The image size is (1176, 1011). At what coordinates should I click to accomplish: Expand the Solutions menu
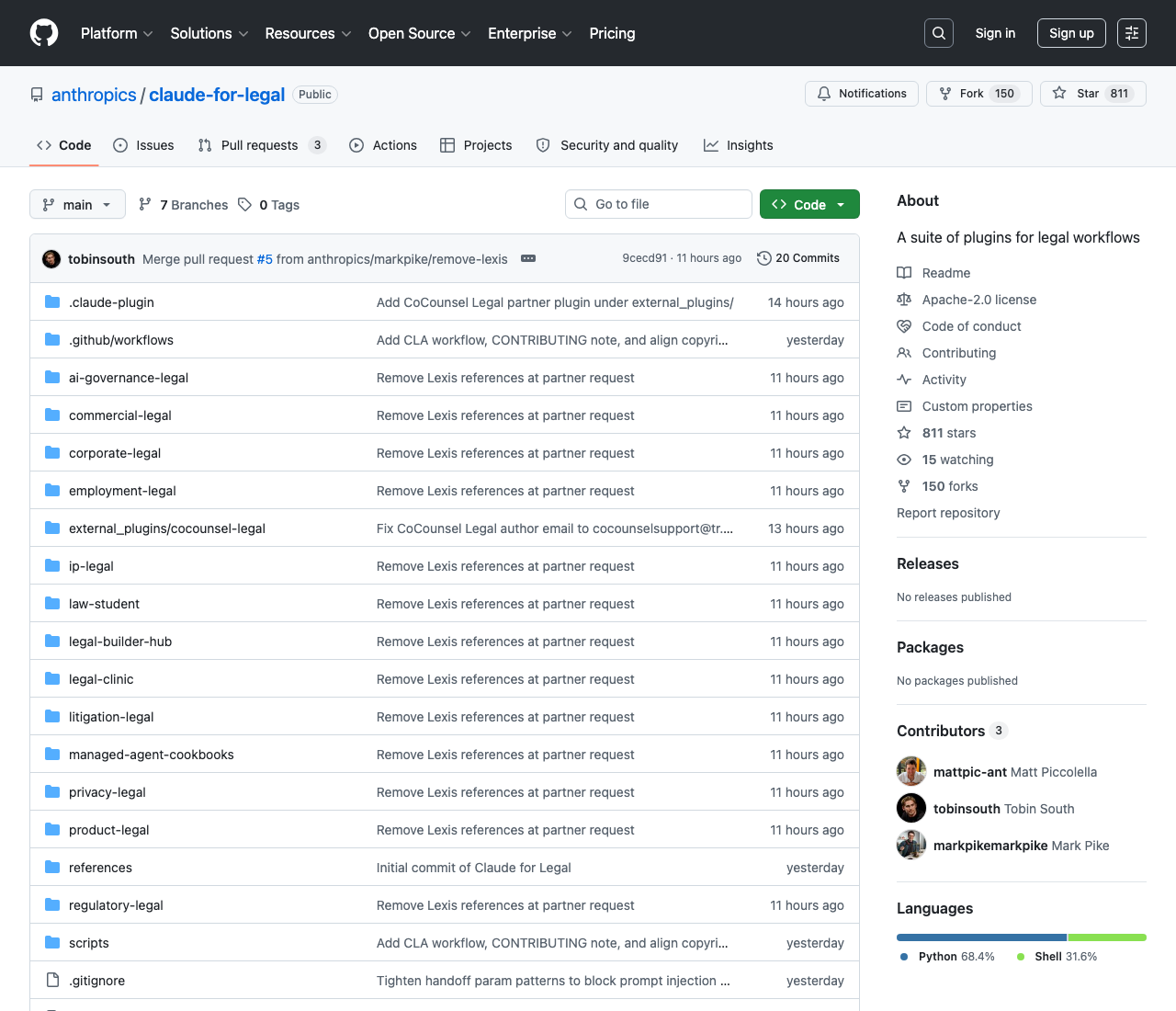tap(209, 33)
